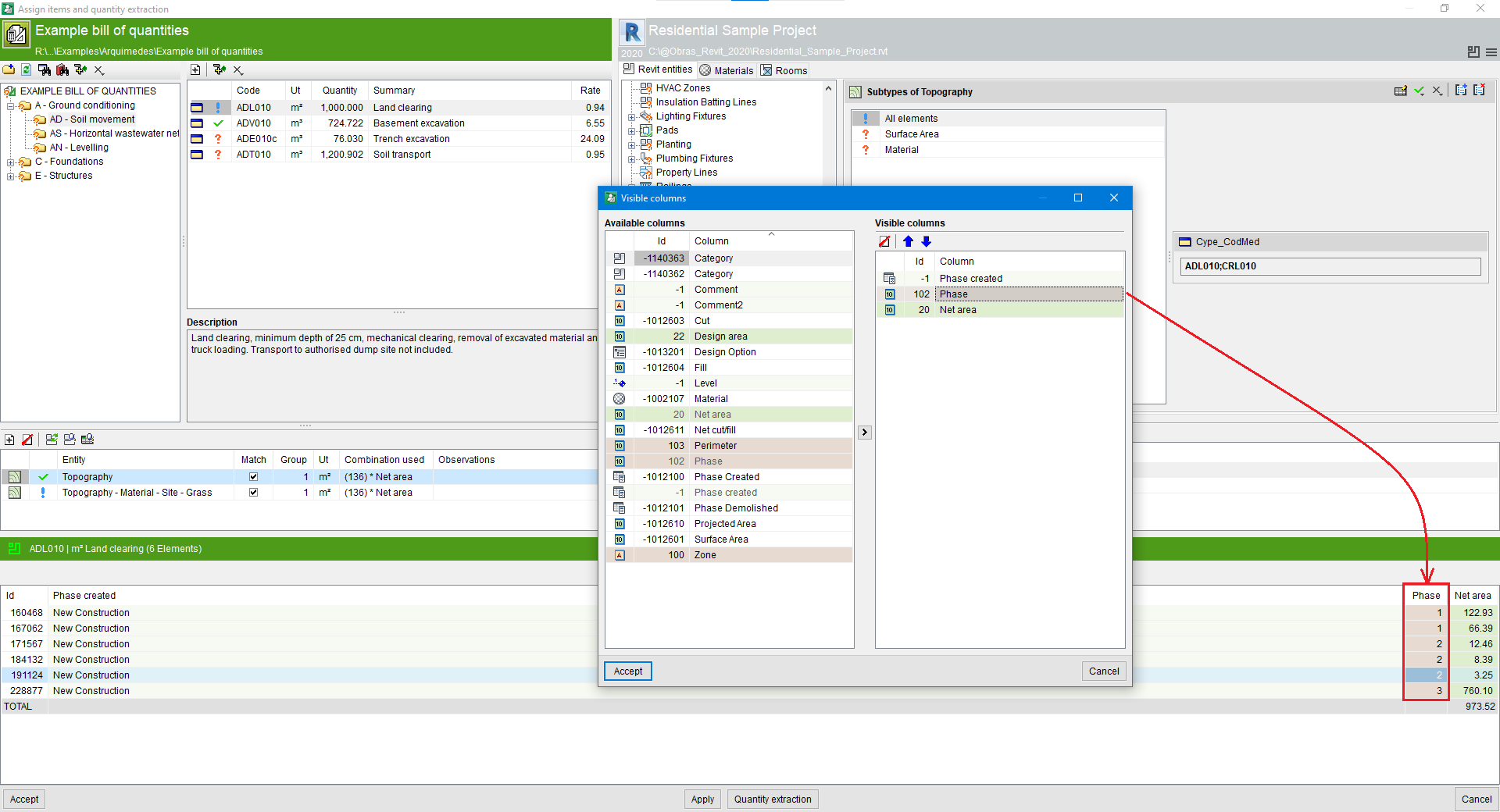Click the new chapter folder icon
Image resolution: width=1500 pixels, height=812 pixels.
coord(9,69)
